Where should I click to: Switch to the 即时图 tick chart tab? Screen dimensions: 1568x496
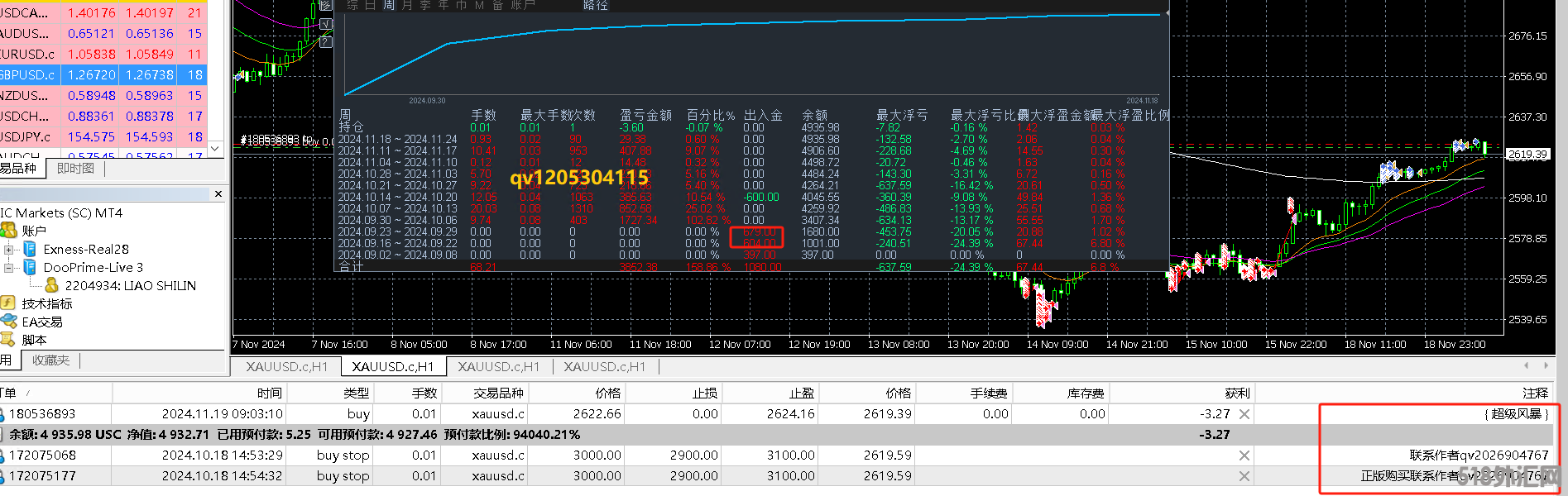[x=75, y=169]
